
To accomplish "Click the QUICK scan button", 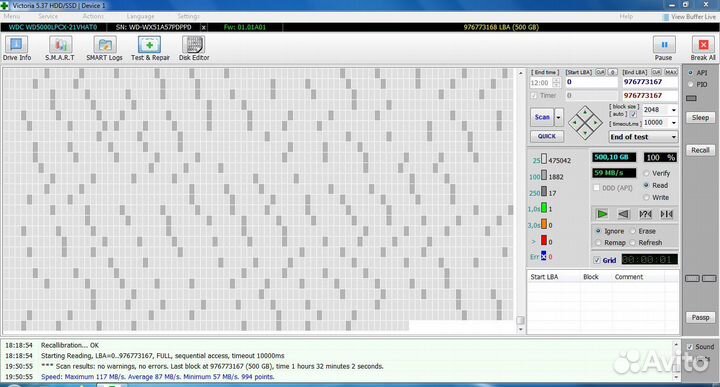I will [546, 136].
